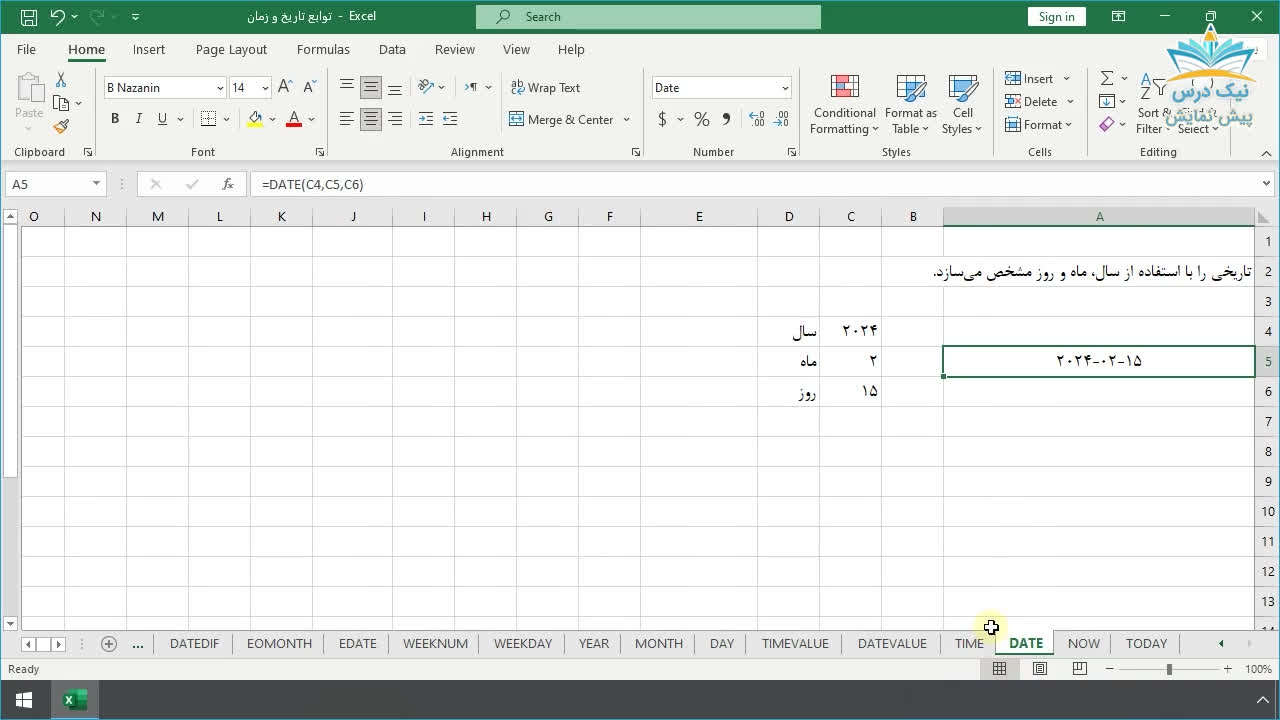Click Increase Font Size icon
The height and width of the screenshot is (720, 1280).
pyautogui.click(x=285, y=87)
